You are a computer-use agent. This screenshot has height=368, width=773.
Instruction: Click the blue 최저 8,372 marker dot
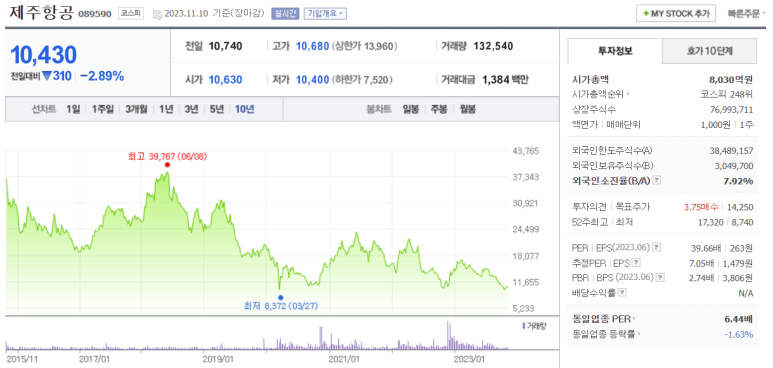pos(281,297)
